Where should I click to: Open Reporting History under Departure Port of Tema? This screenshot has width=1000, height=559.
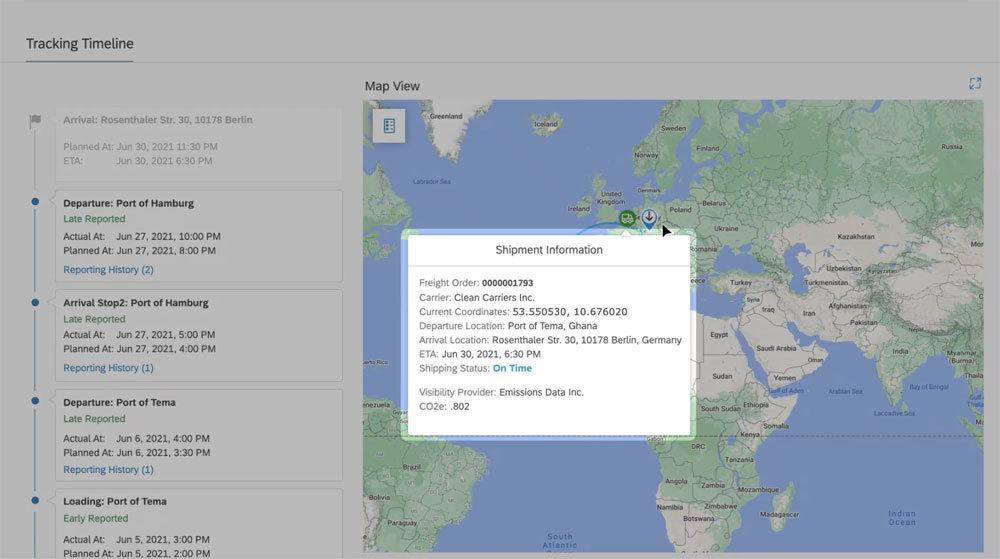click(108, 470)
